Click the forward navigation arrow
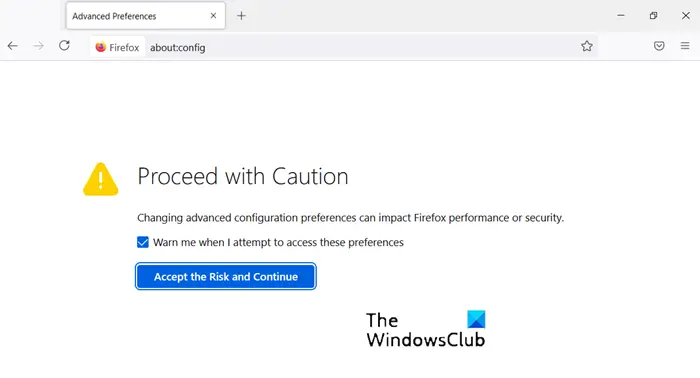 pos(39,46)
